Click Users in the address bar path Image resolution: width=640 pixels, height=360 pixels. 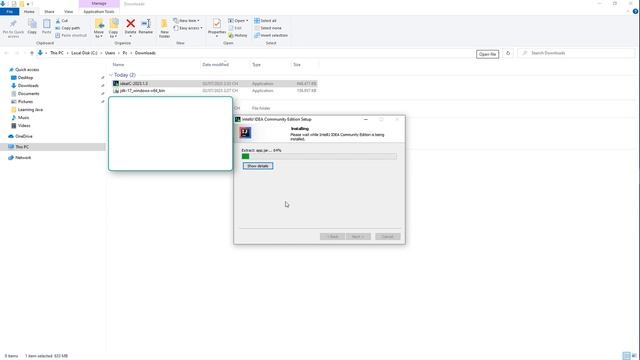click(110, 53)
